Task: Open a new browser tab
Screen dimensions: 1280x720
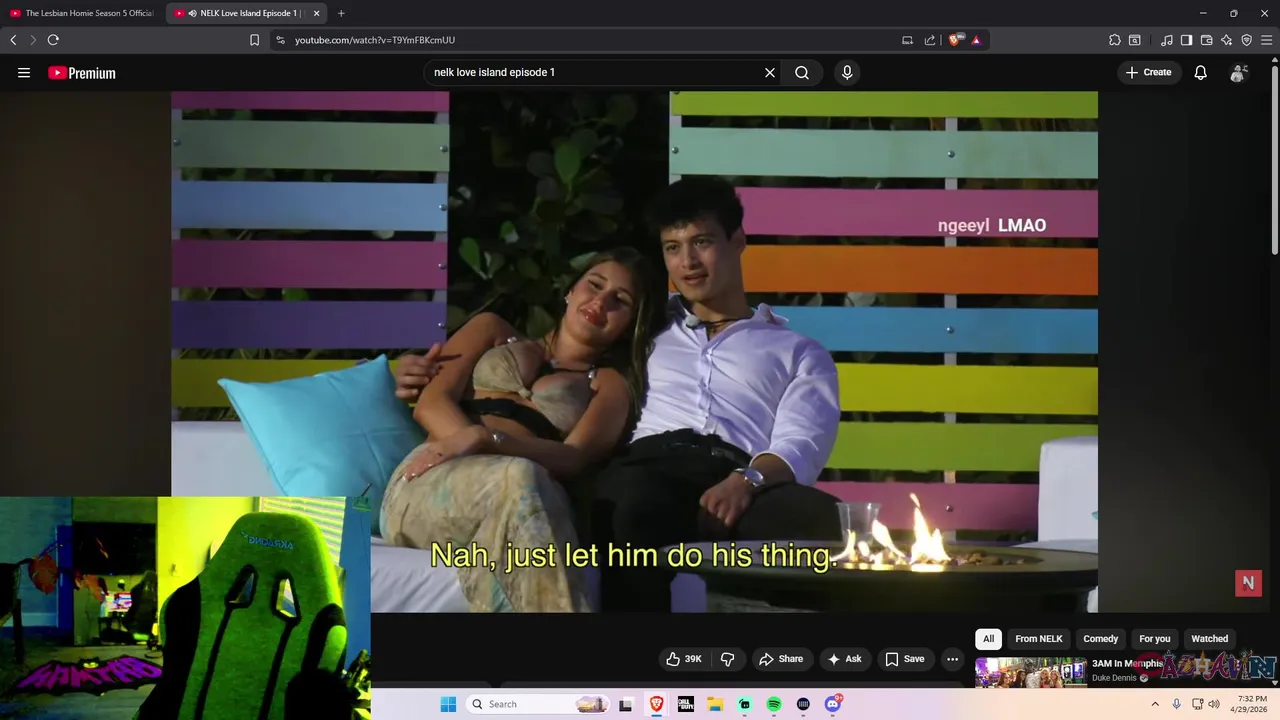Action: tap(341, 13)
